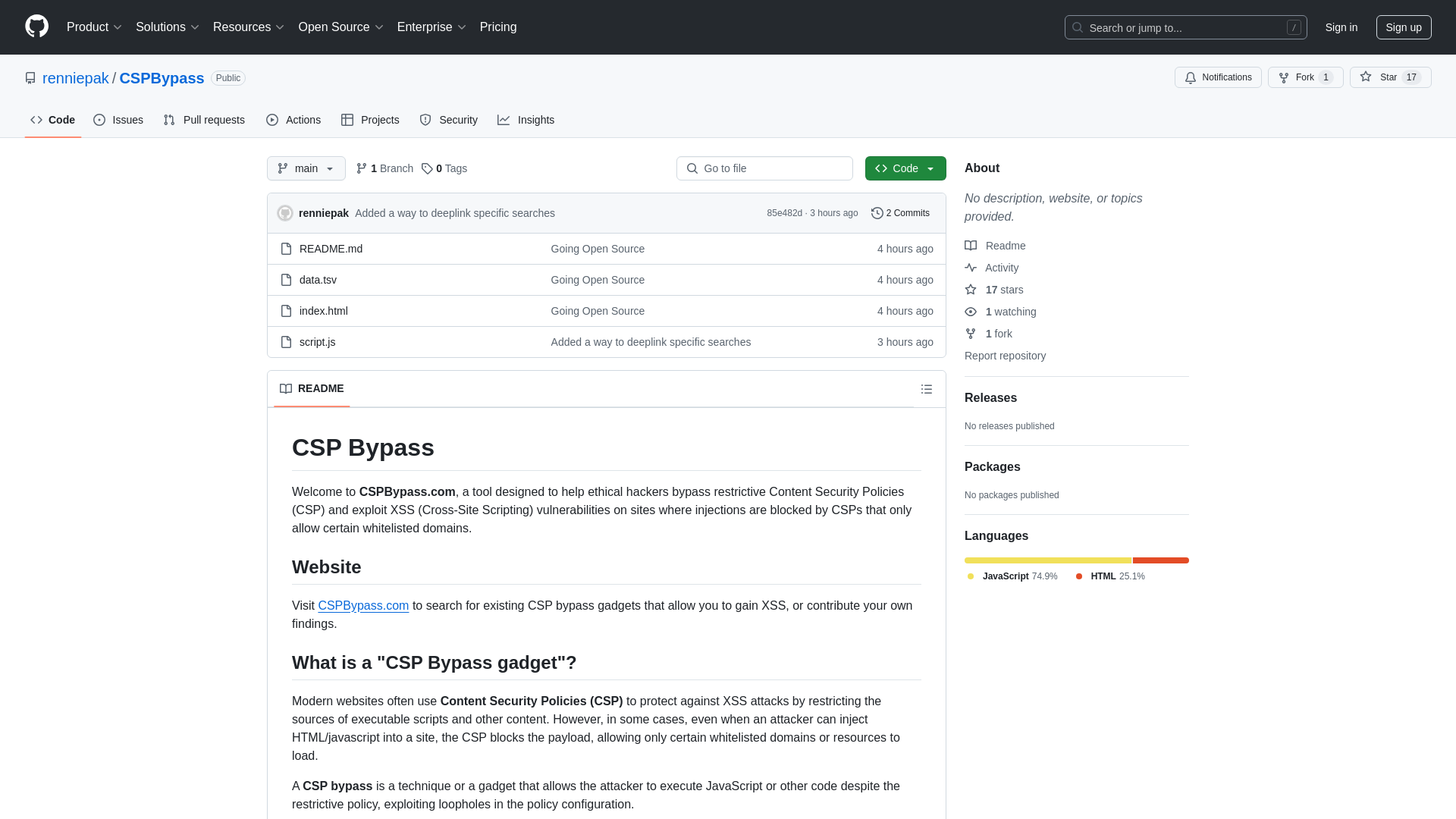Open the Security tab
The height and width of the screenshot is (819, 1456).
[448, 119]
